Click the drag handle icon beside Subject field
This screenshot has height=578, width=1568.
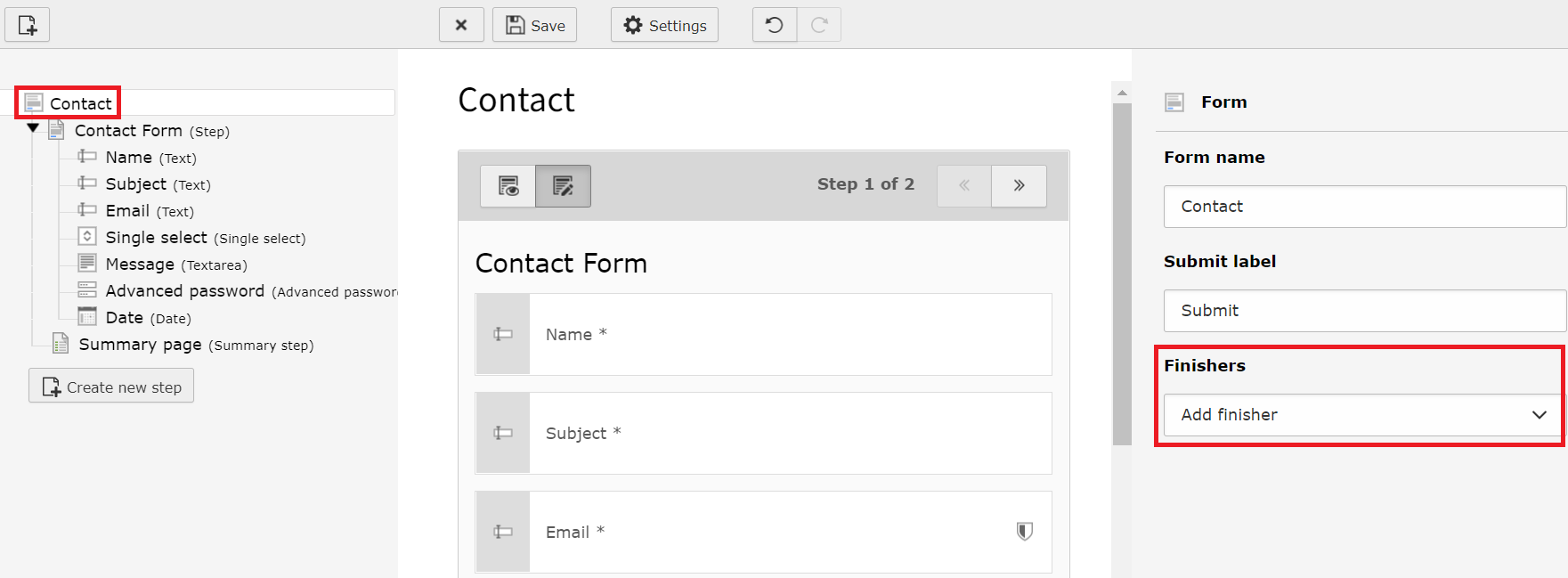click(x=502, y=434)
